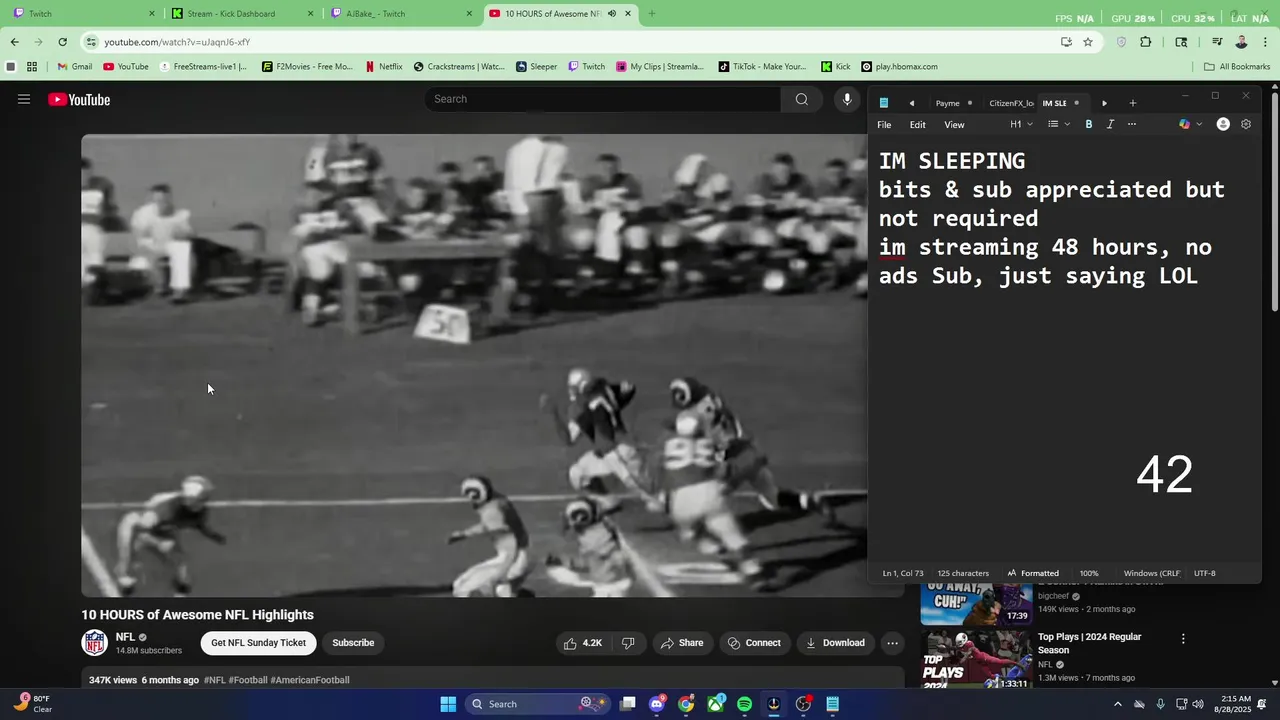Image resolution: width=1280 pixels, height=720 pixels.
Task: Switch to the CitizenFX_lo Notepad tab
Action: click(x=1011, y=103)
